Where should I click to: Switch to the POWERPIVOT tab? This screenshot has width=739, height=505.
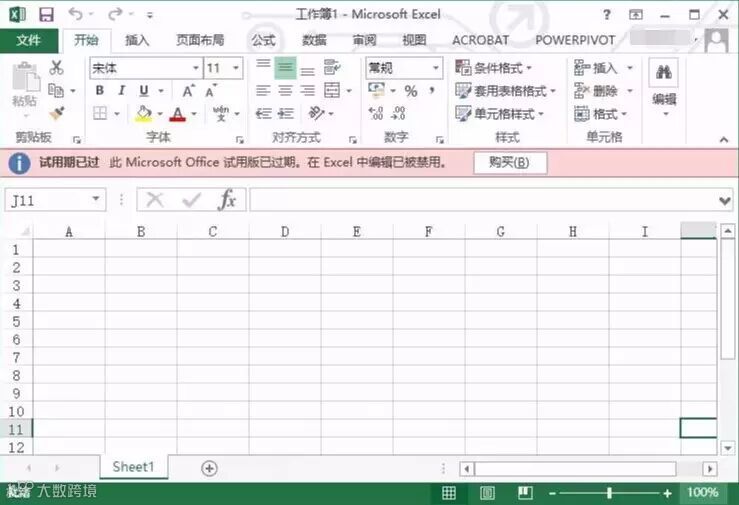coord(575,41)
